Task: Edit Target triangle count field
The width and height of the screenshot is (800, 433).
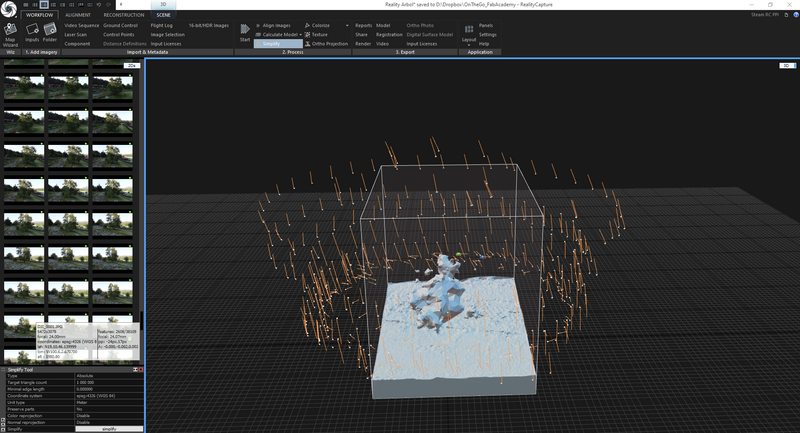Action: 109,383
